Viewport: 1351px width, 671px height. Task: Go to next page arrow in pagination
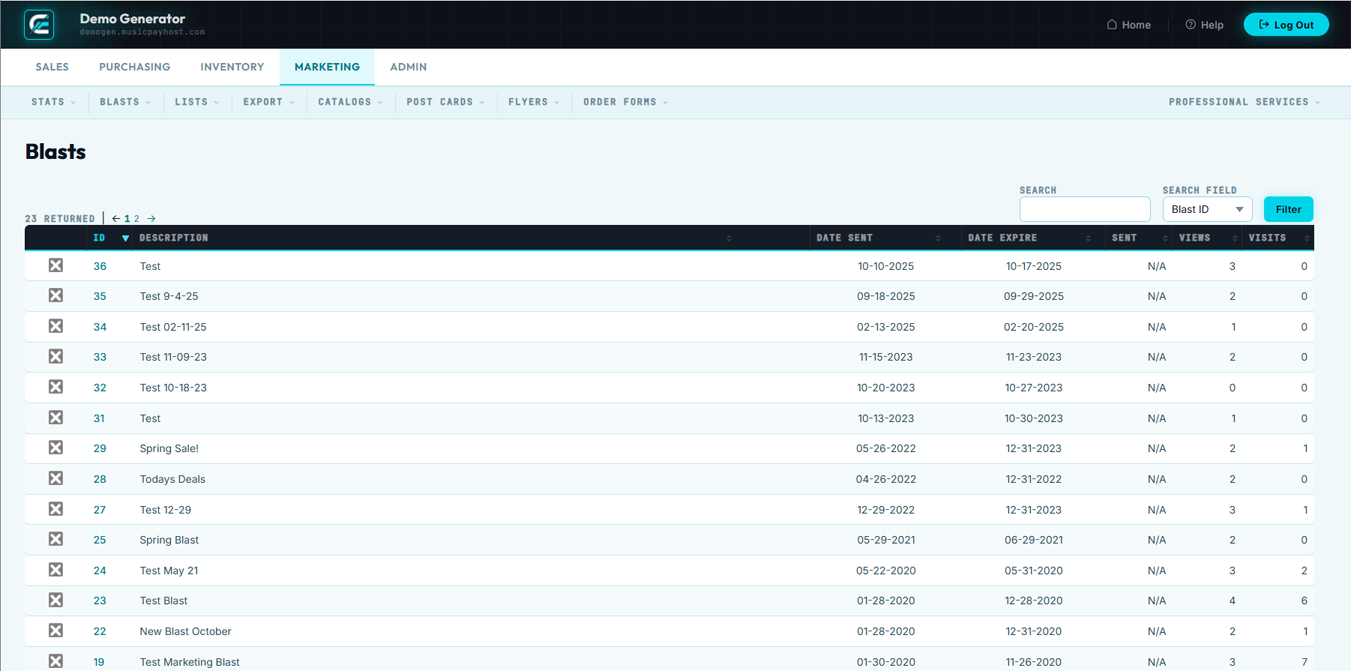[x=151, y=218]
